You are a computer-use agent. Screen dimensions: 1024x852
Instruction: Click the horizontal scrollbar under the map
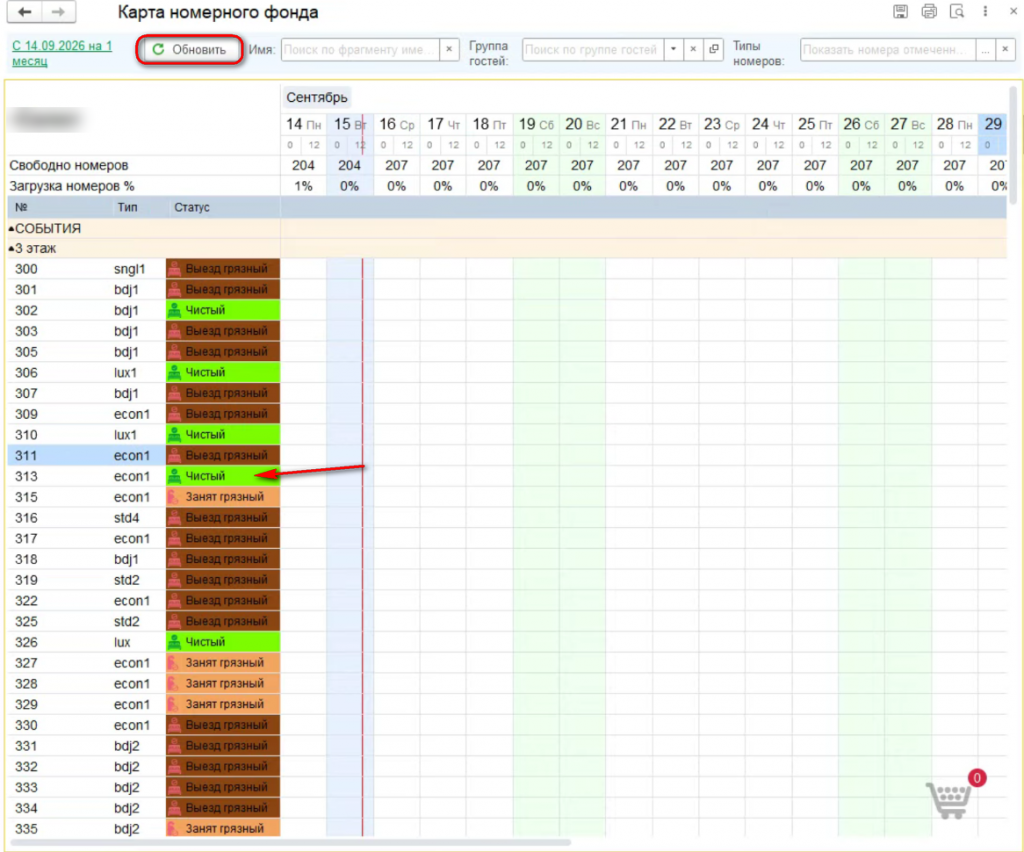click(291, 842)
